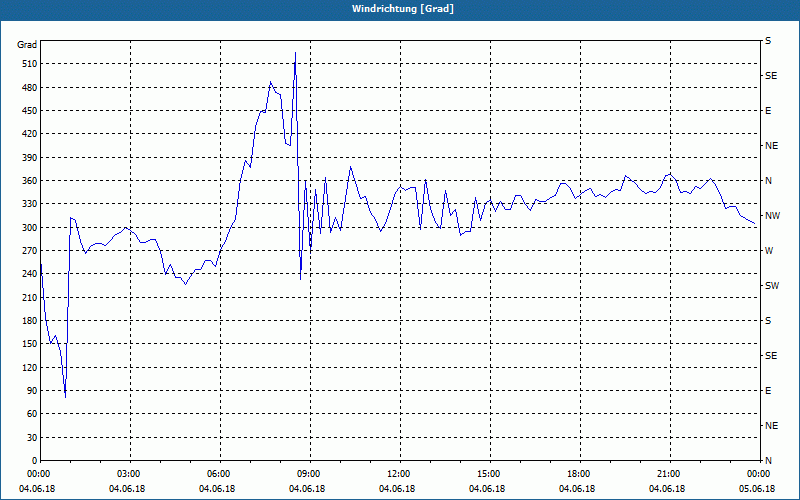800x500 pixels.
Task: Select the 04.06.18 date under 21:00
Action: point(667,489)
